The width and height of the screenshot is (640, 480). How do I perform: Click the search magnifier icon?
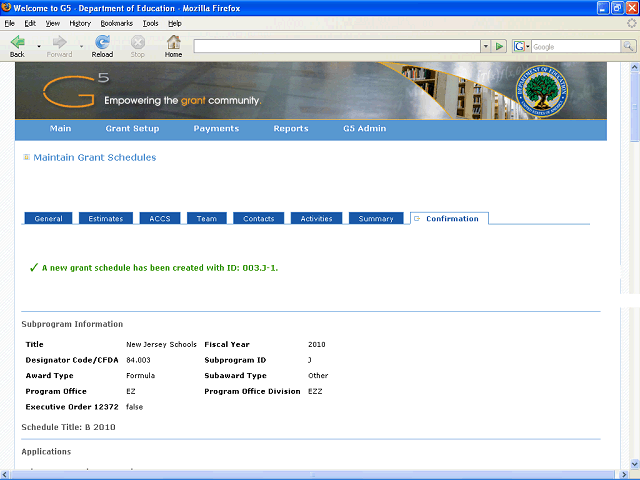pyautogui.click(x=628, y=47)
